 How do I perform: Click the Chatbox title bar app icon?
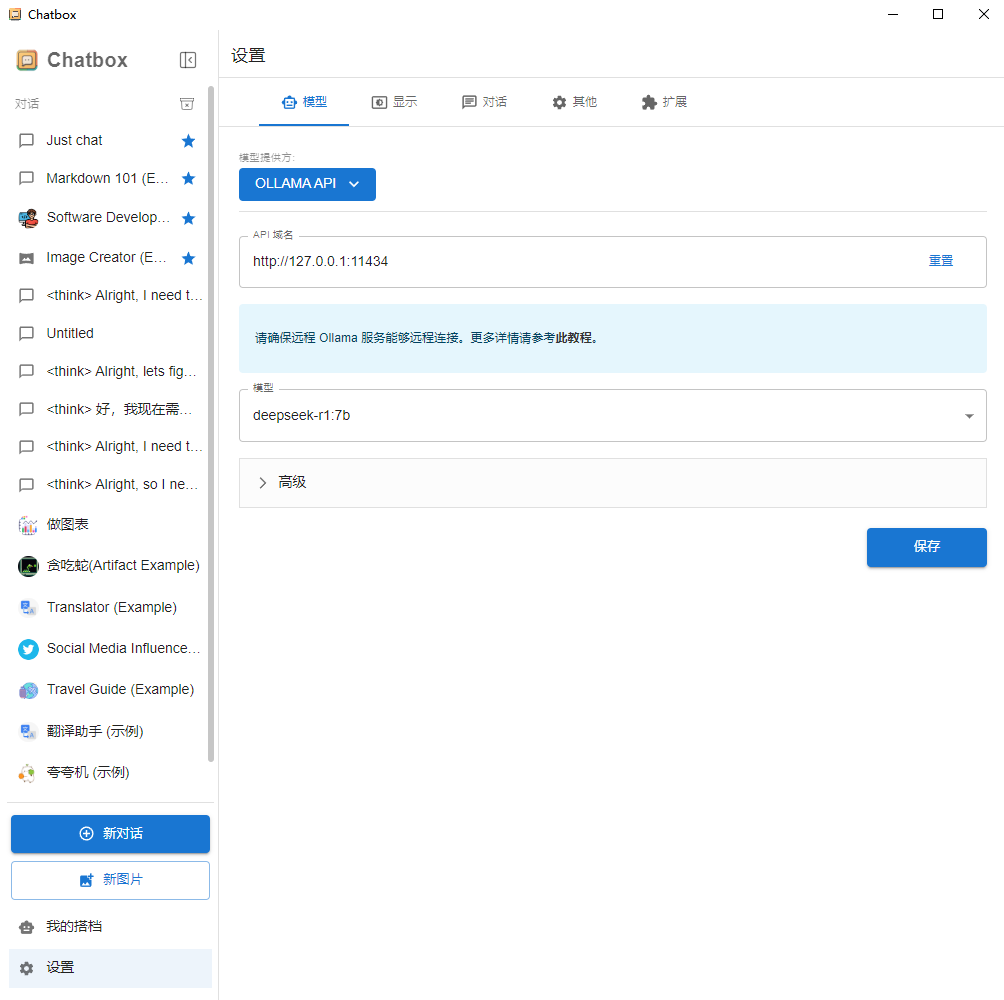(15, 14)
